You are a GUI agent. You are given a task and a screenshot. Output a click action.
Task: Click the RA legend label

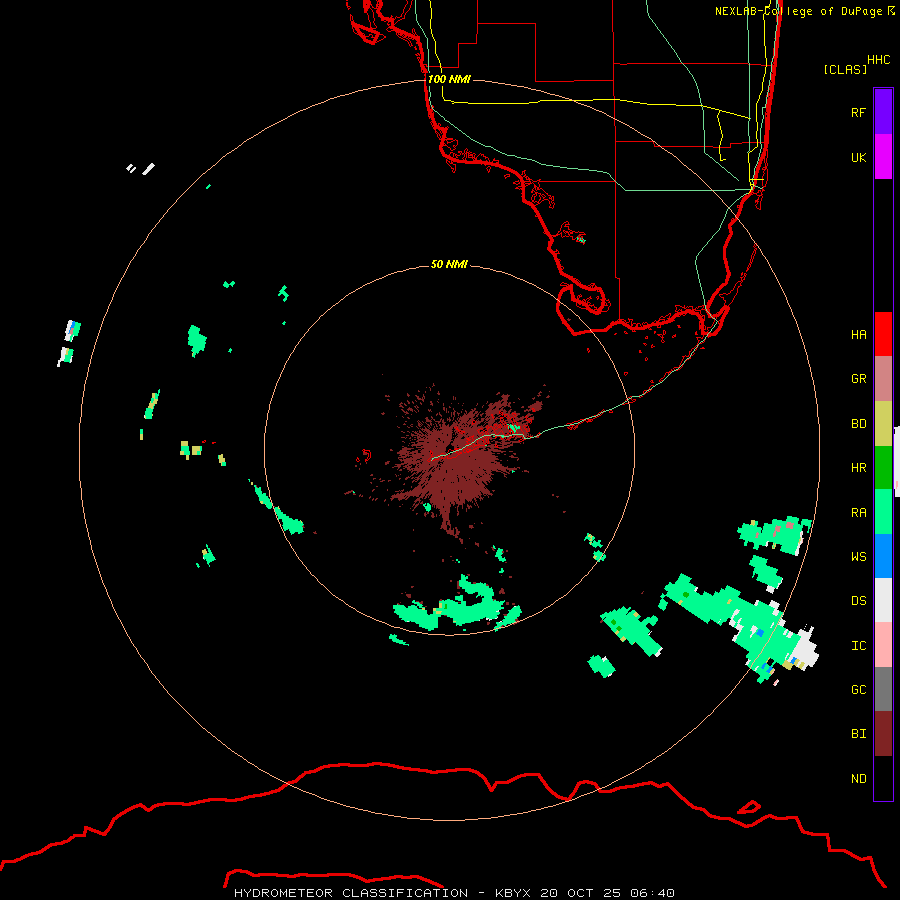[x=858, y=513]
